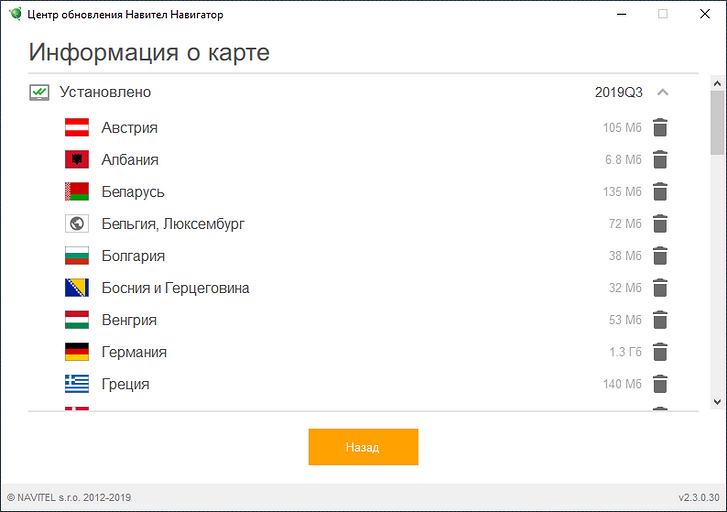727x512 pixels.
Task: Click the globe icon for Бельгия, Люксембург
Action: (77, 224)
